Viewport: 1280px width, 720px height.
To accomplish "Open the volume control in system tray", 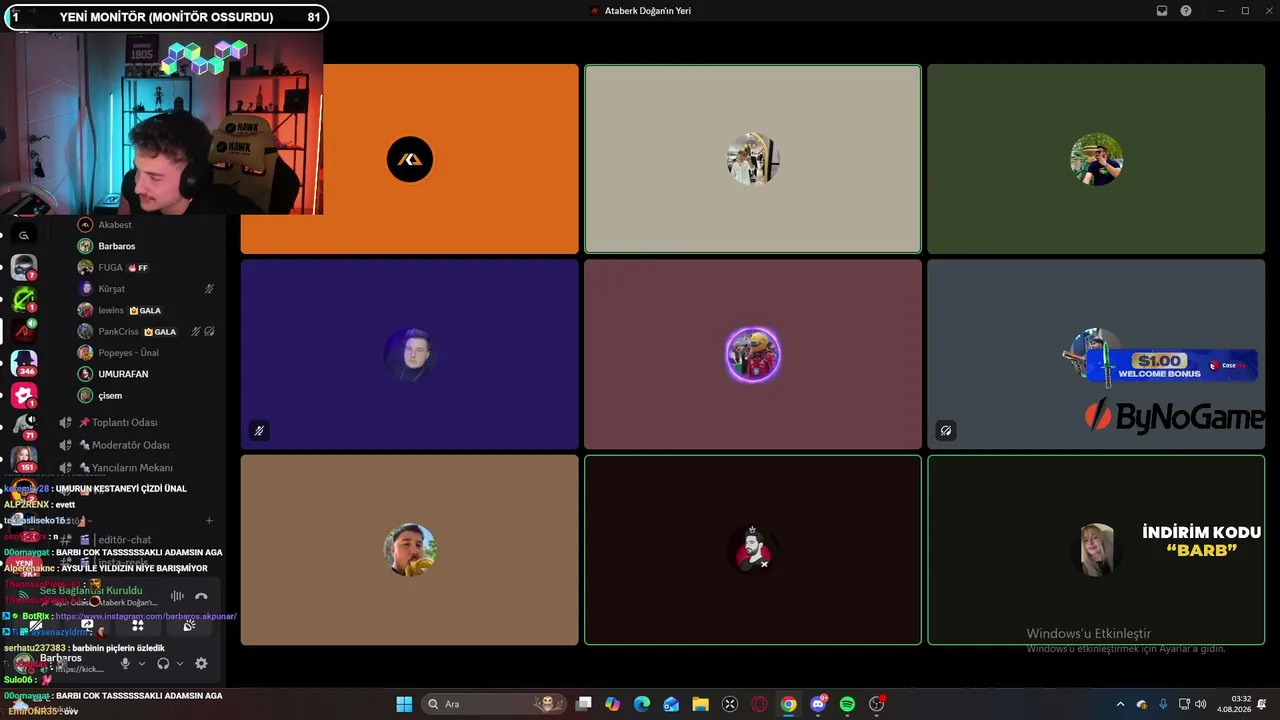I will click(x=1200, y=704).
